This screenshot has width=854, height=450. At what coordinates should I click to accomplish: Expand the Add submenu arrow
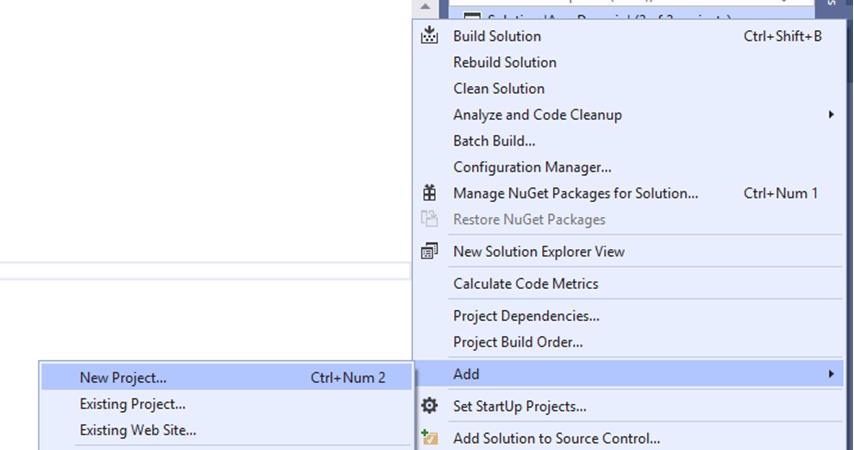pos(830,374)
